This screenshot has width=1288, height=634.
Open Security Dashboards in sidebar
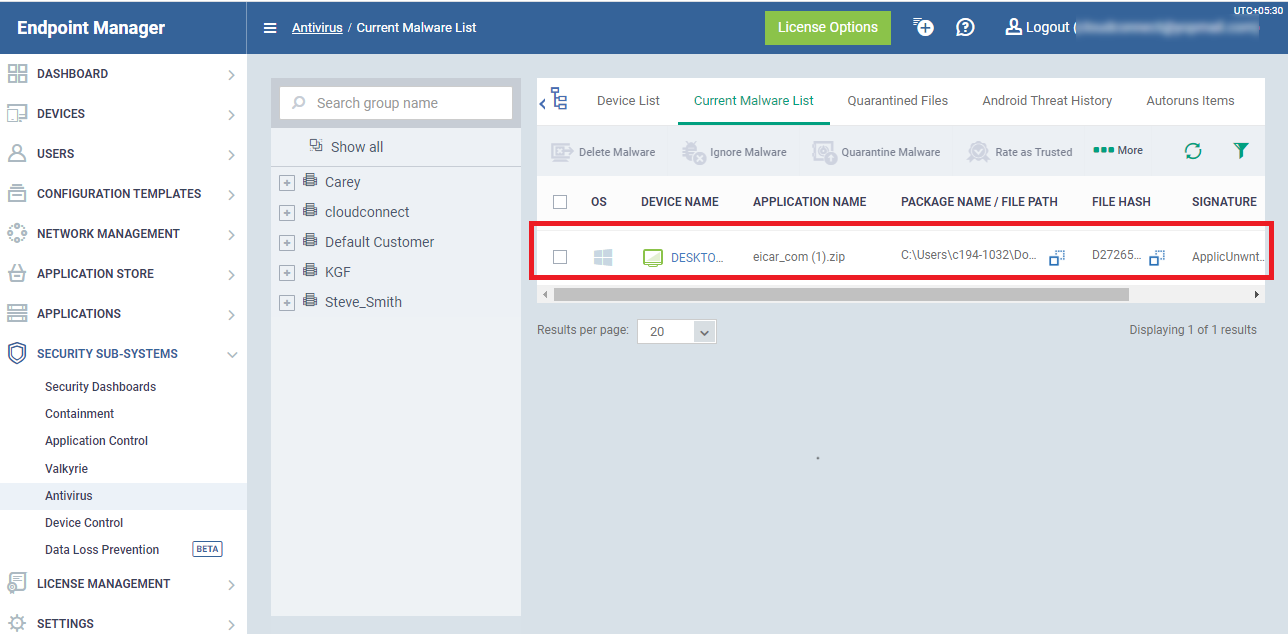[100, 387]
